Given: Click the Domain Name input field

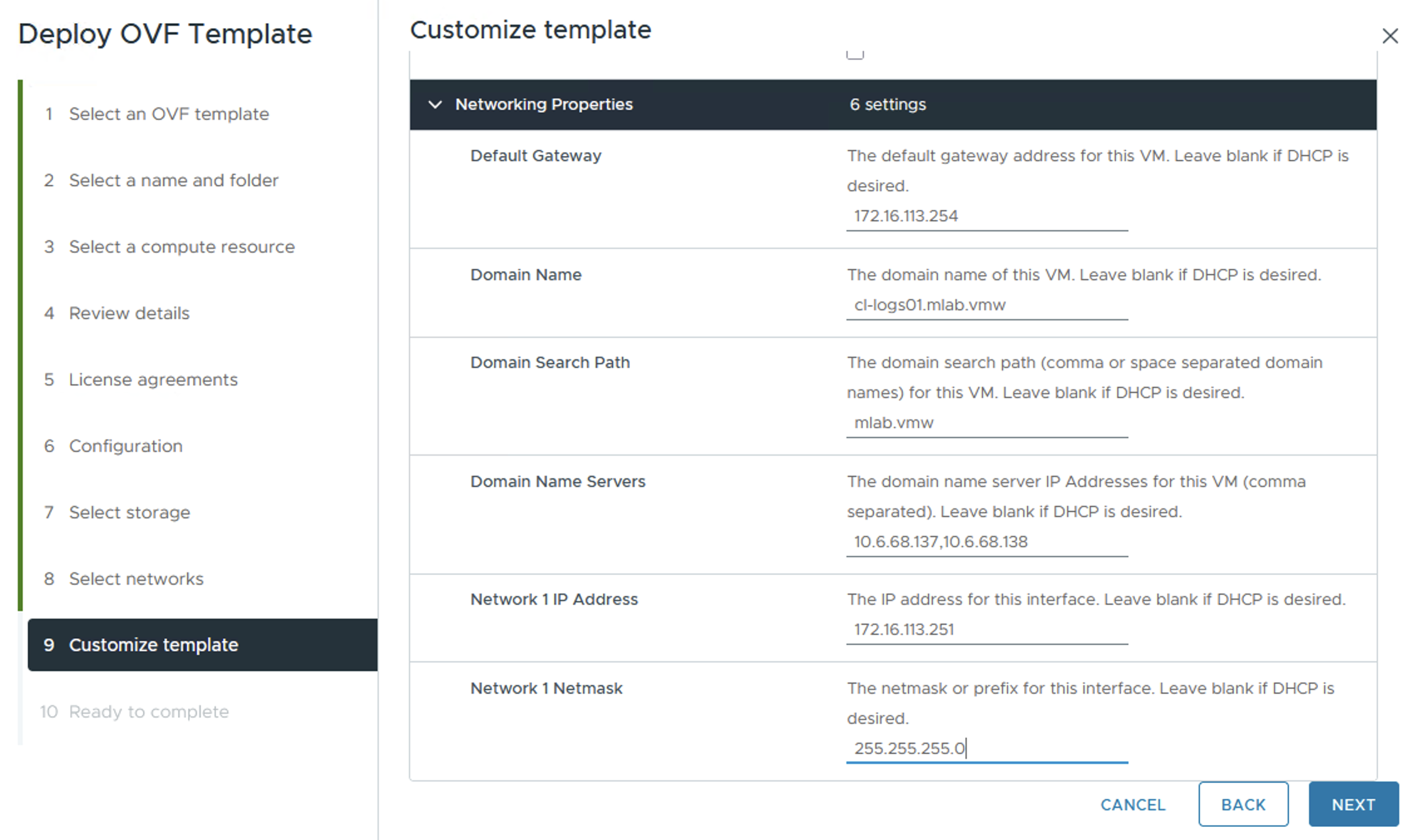Looking at the screenshot, I should [986, 305].
